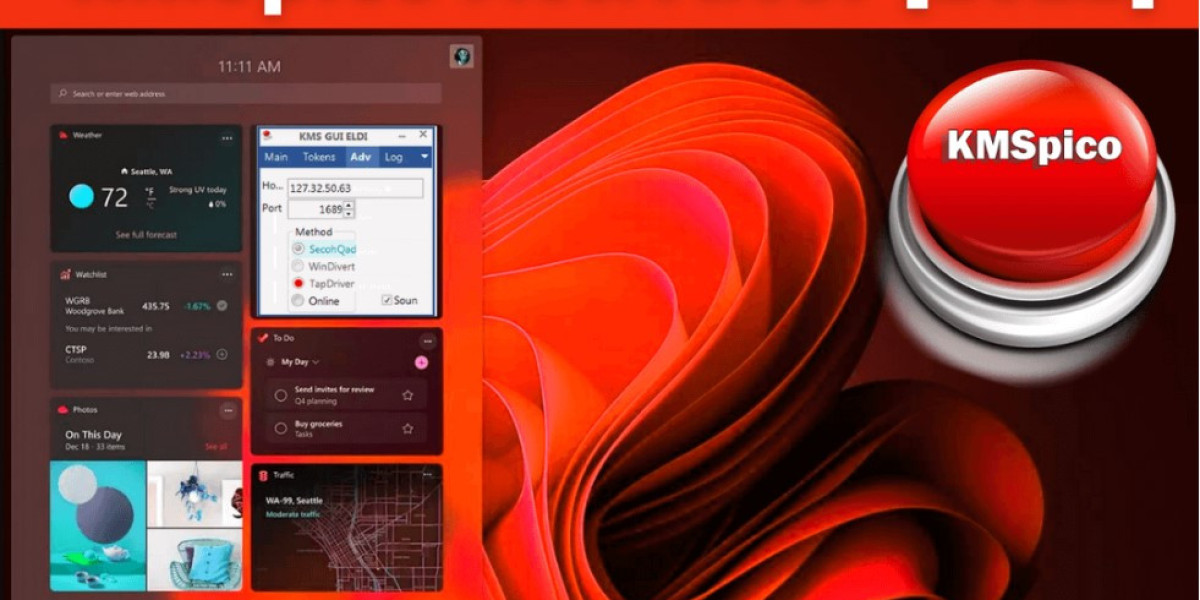Select the WGRB Woodgrove Bank stock row
The width and height of the screenshot is (1200, 600).
click(x=146, y=306)
